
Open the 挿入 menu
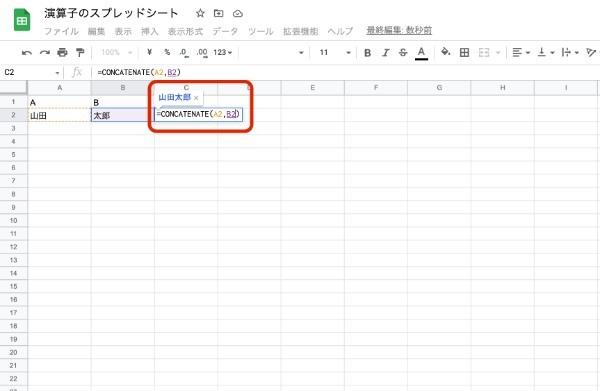[x=150, y=31]
